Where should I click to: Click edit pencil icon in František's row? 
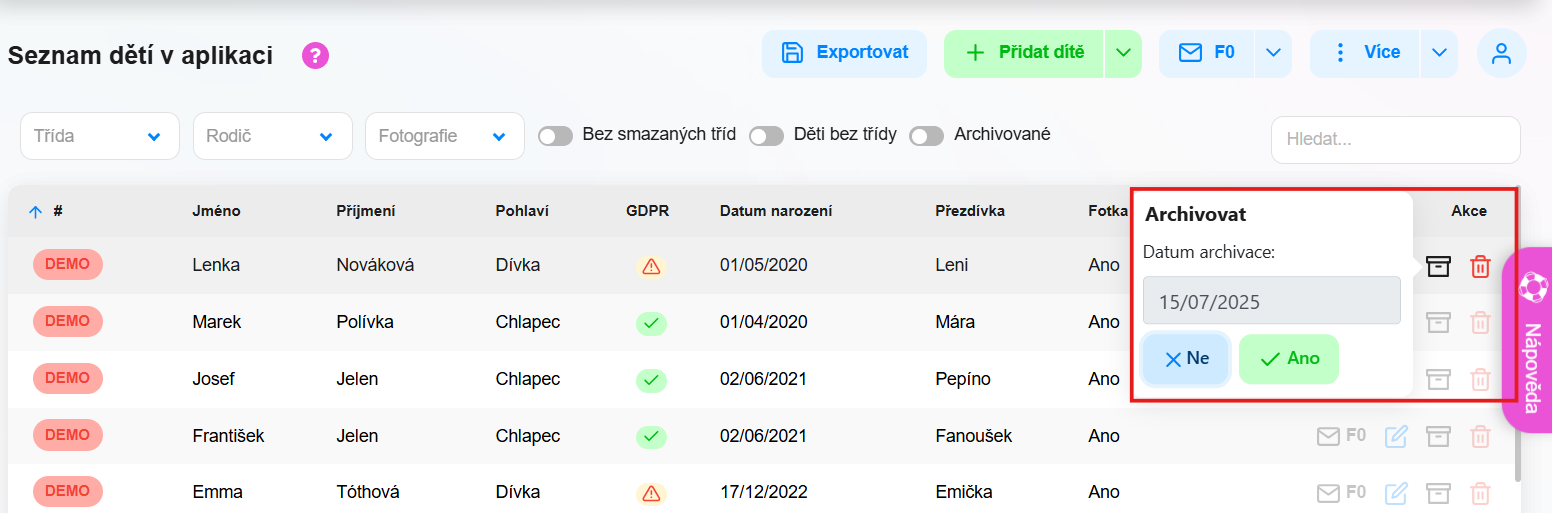click(x=1396, y=436)
